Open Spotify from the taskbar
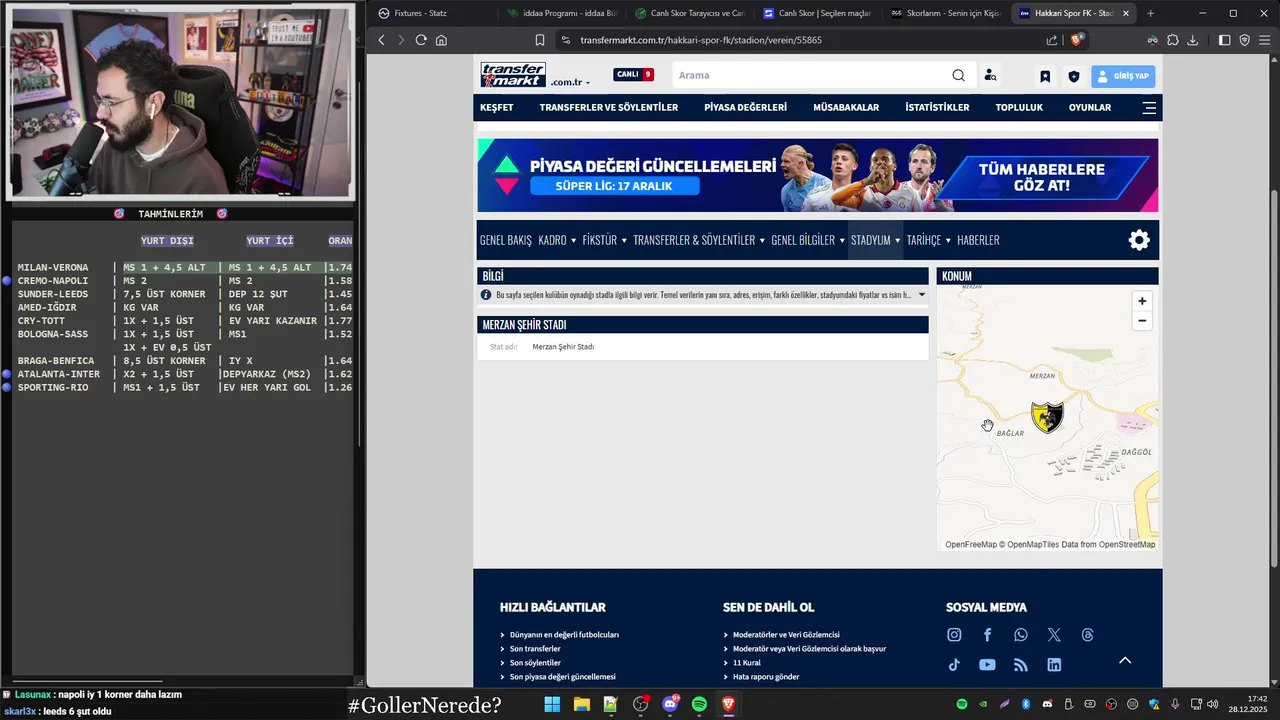 (699, 704)
